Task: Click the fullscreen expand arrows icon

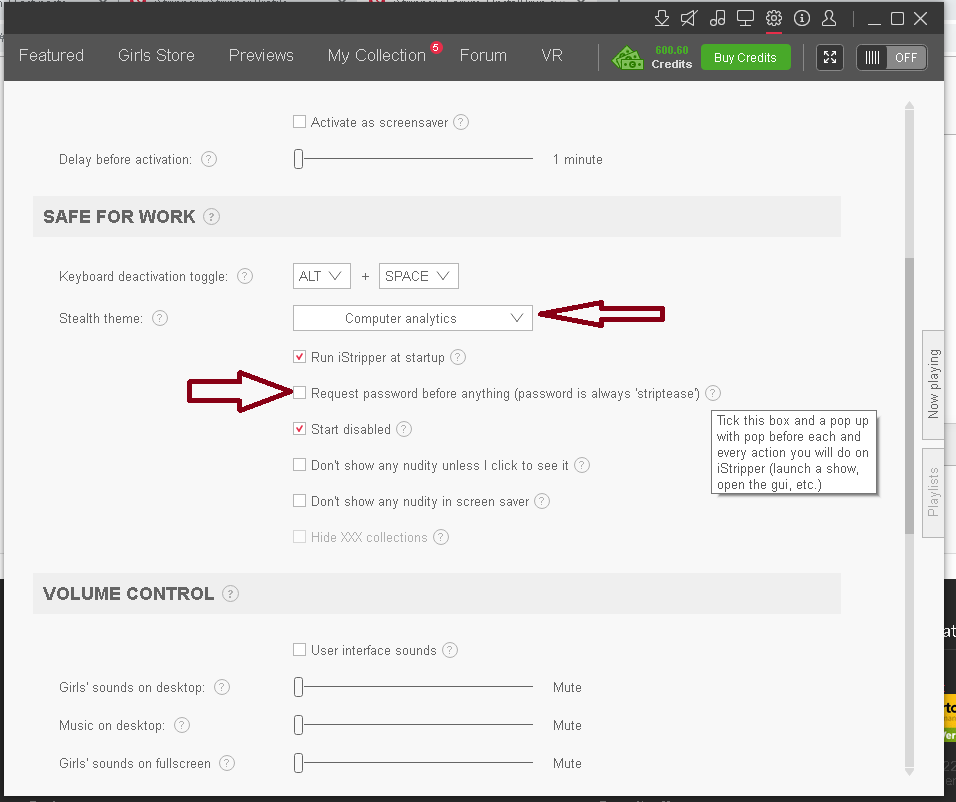Action: tap(830, 57)
